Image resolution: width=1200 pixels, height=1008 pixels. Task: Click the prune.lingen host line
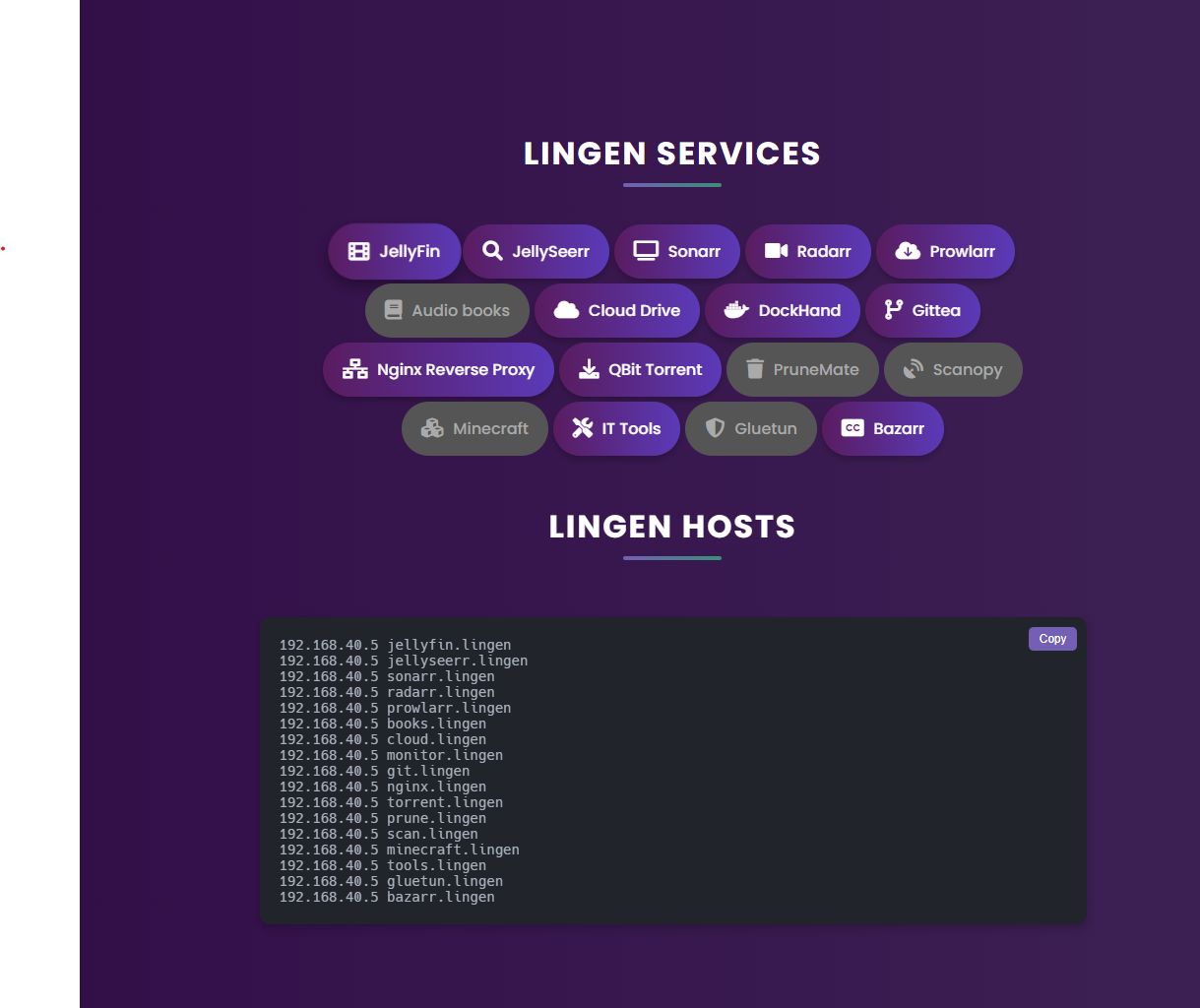coord(383,818)
